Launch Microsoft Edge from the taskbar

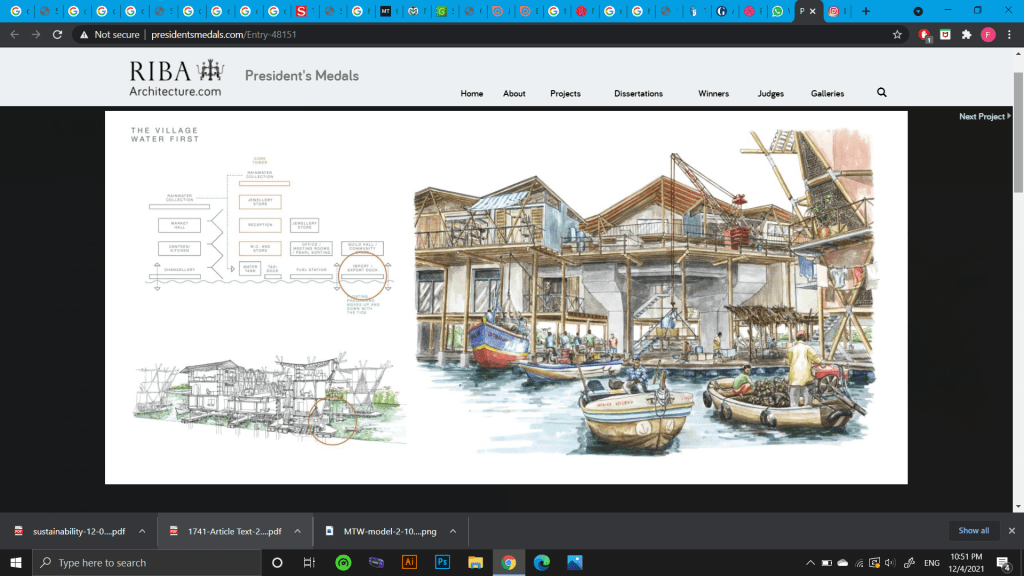[x=541, y=562]
